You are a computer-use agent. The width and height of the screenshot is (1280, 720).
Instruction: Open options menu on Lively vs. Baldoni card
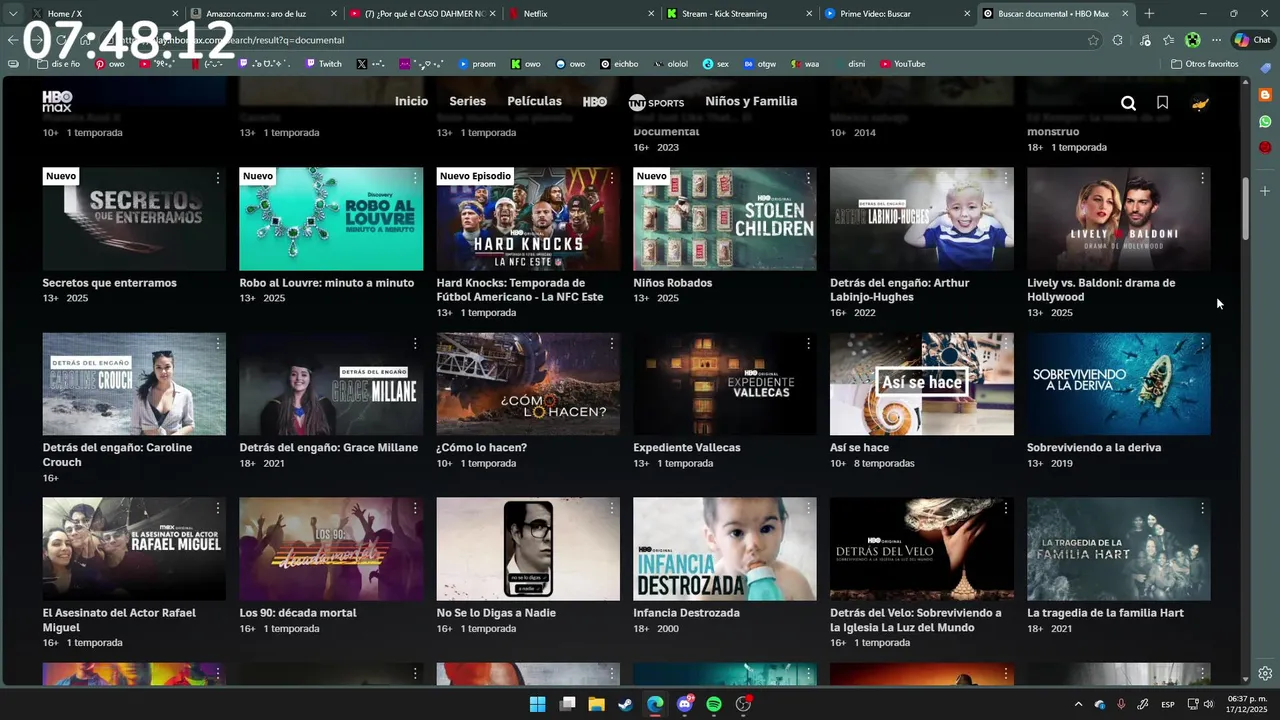(1202, 178)
